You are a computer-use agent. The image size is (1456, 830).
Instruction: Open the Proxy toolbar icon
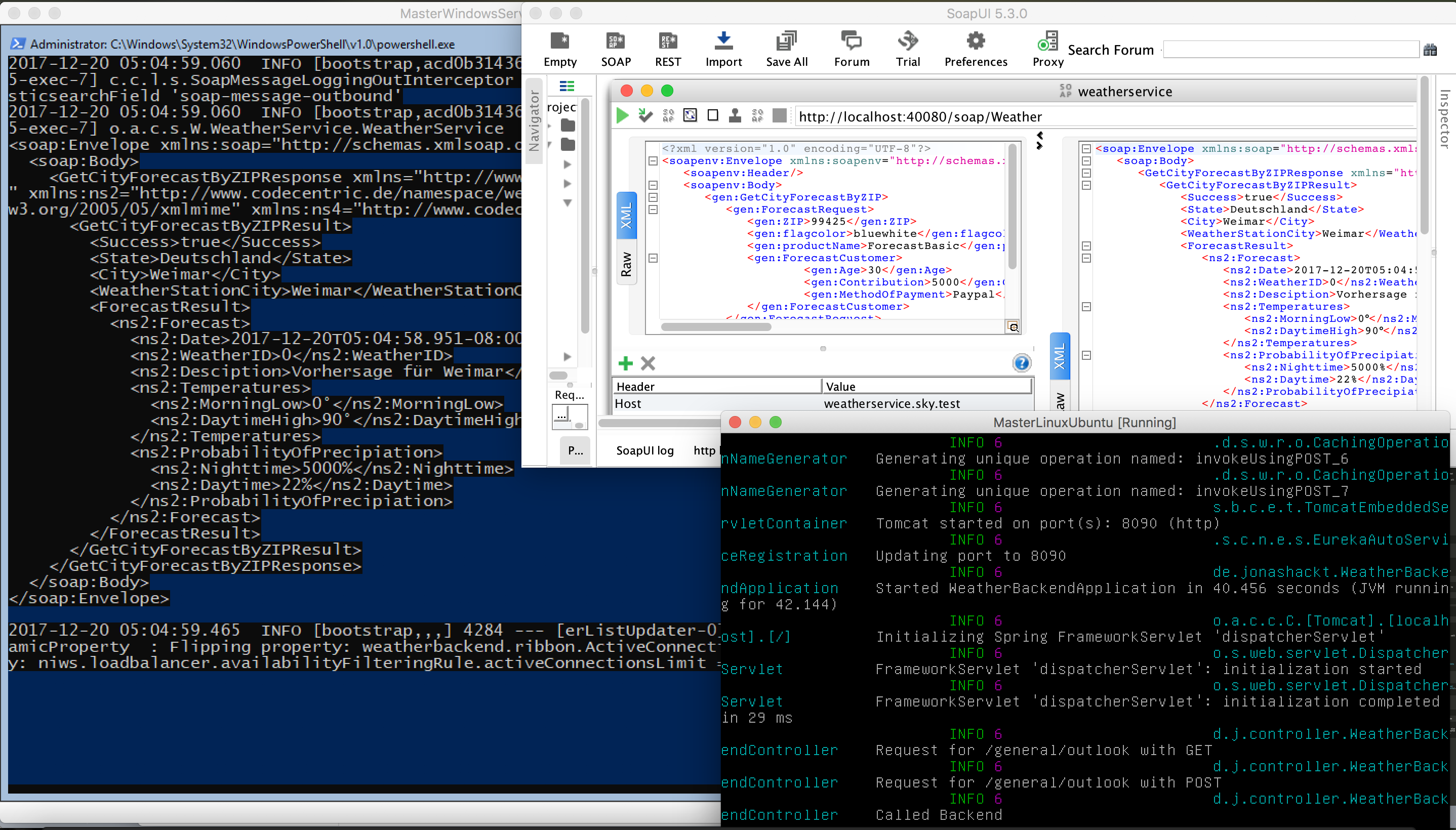[1047, 41]
